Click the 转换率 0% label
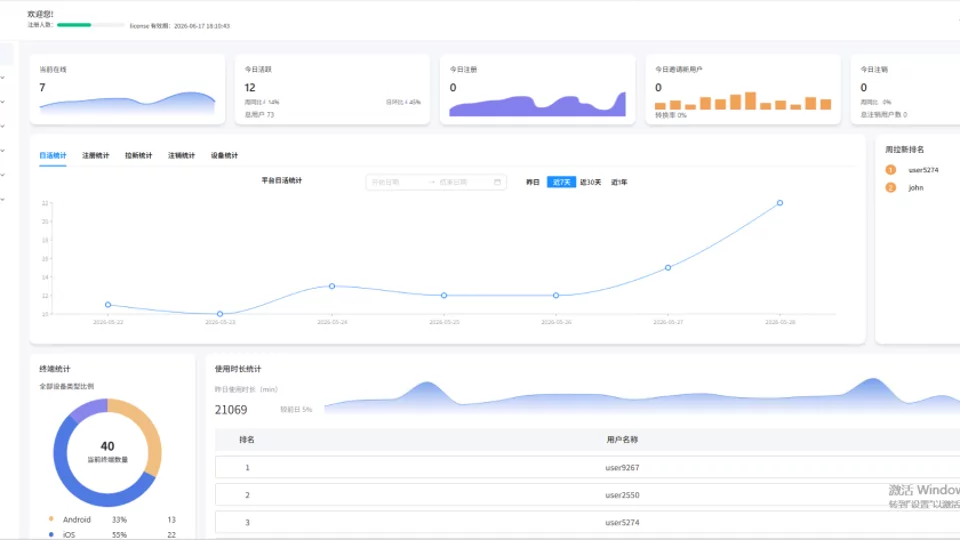The image size is (960, 540). coord(671,115)
